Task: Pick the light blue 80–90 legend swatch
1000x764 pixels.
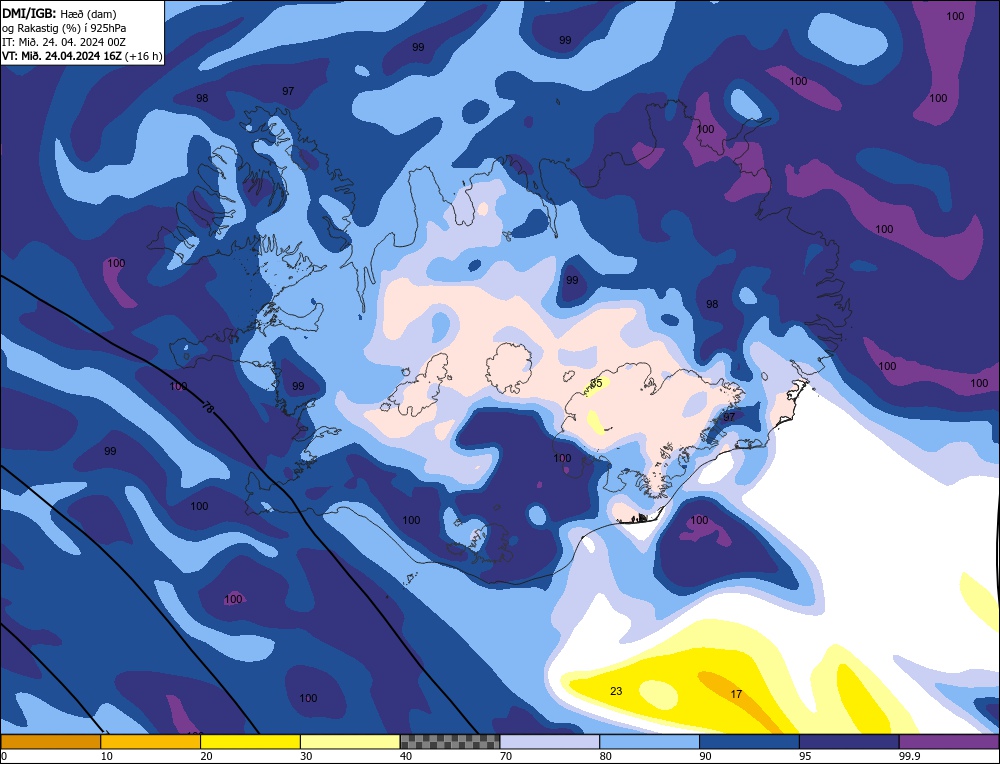Action: coord(649,741)
